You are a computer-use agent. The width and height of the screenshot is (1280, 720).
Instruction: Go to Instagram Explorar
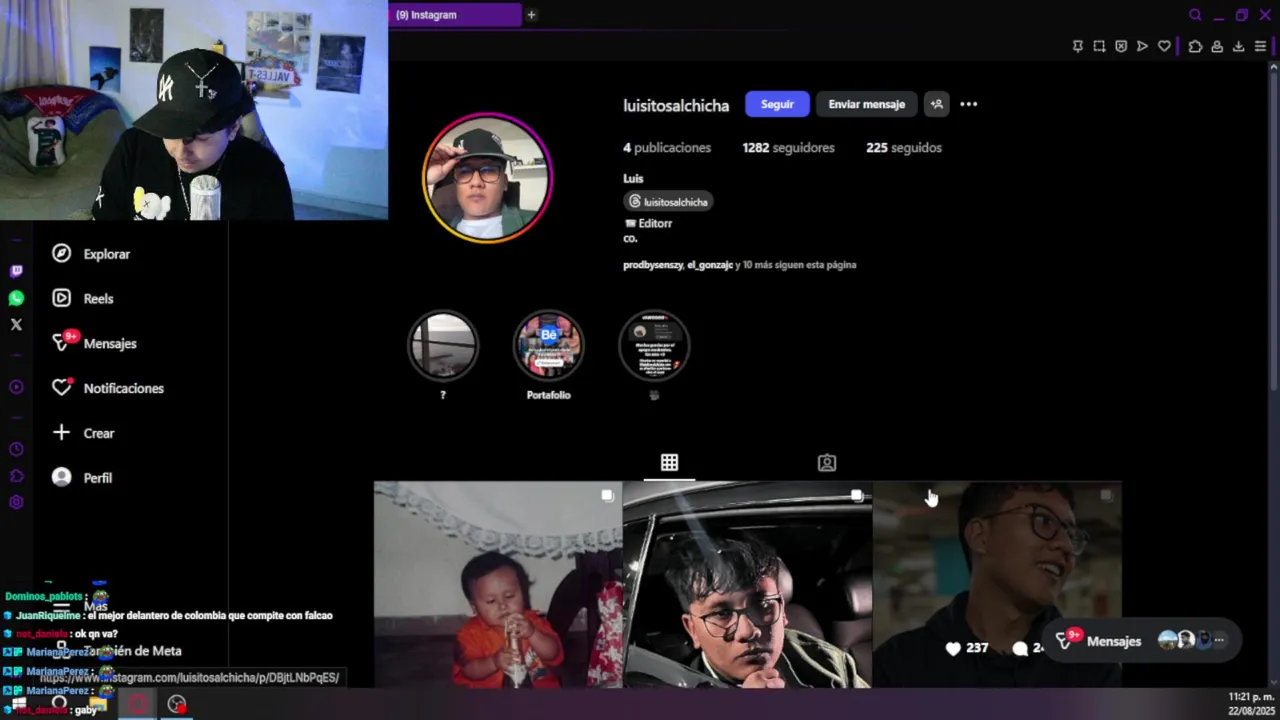(x=92, y=254)
